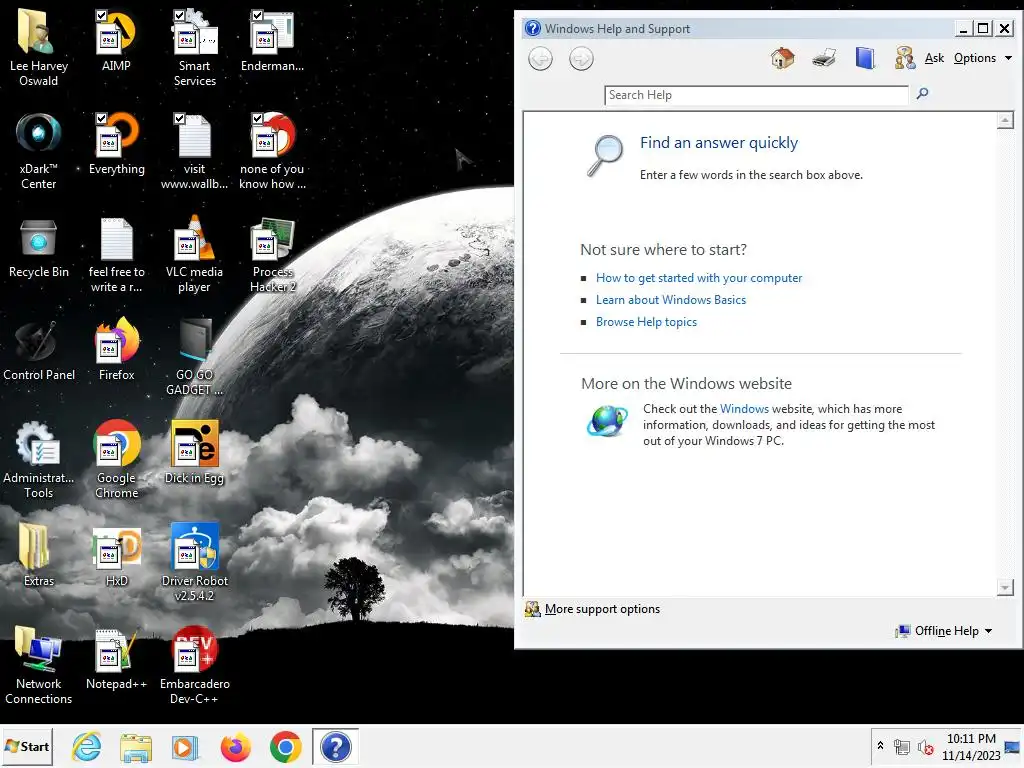Select the Control Panel desktop icon
The width and height of the screenshot is (1024, 768).
point(38,351)
